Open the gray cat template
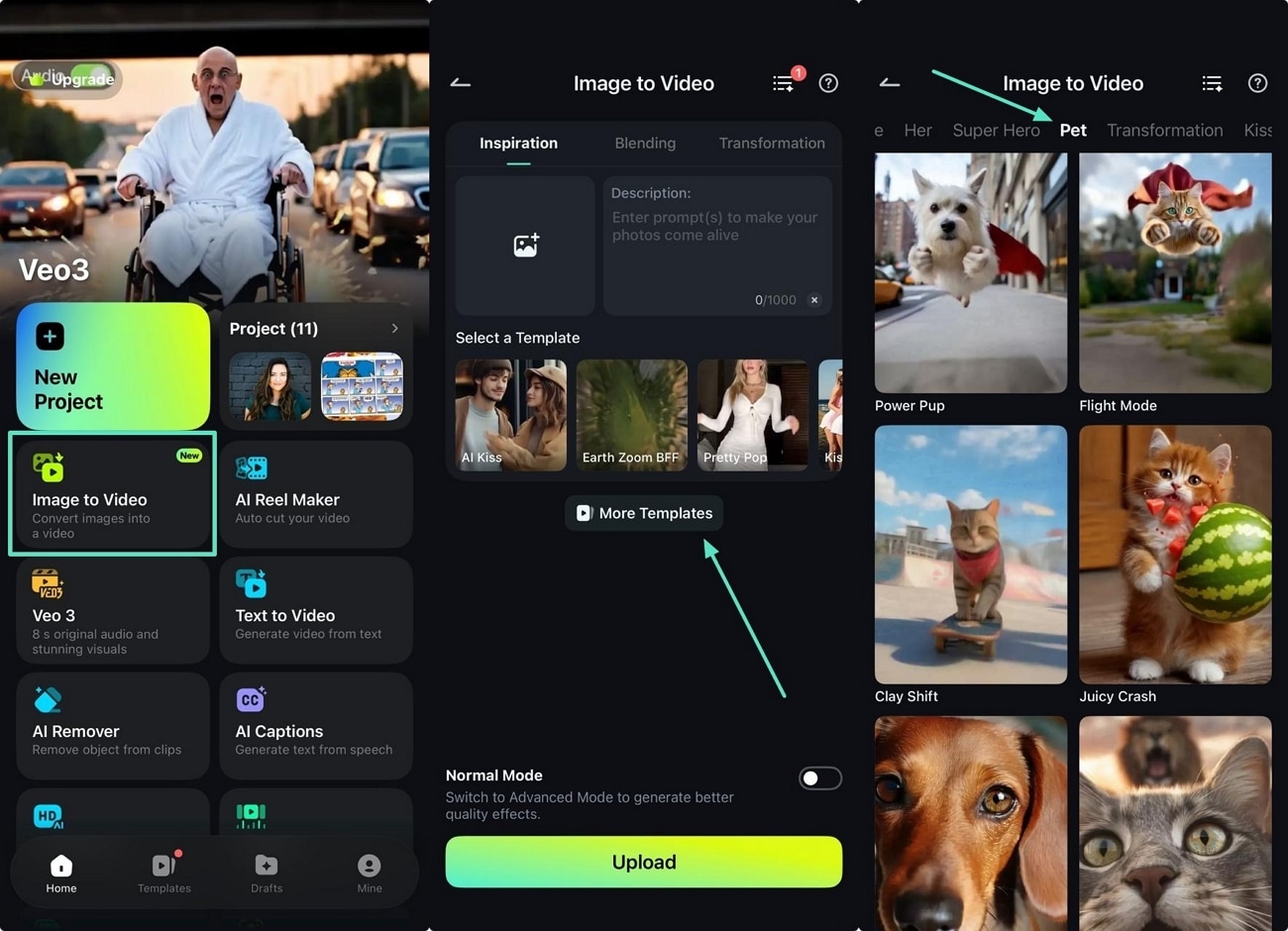Viewport: 1288px width, 931px height. [x=1175, y=823]
